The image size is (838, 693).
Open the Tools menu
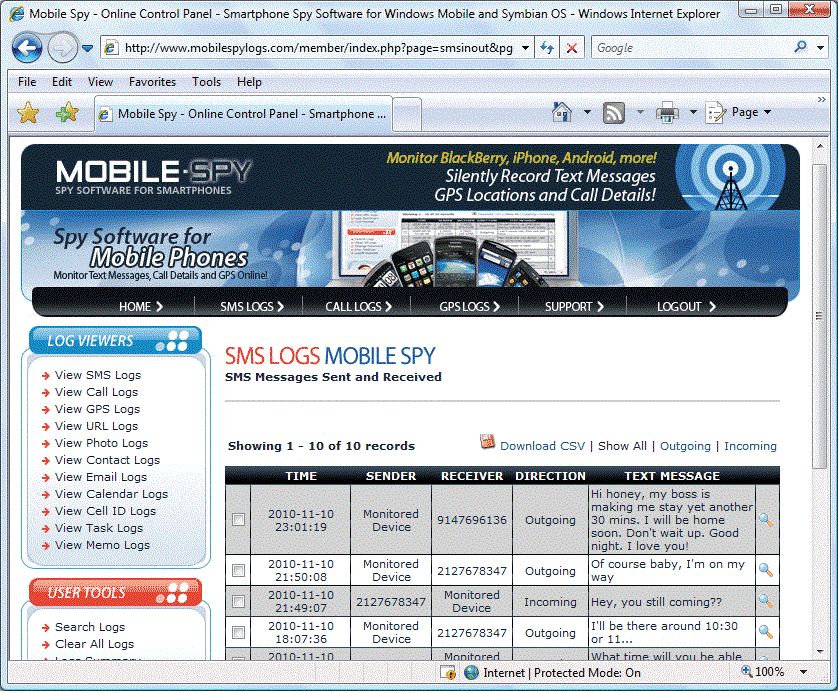pyautogui.click(x=206, y=82)
